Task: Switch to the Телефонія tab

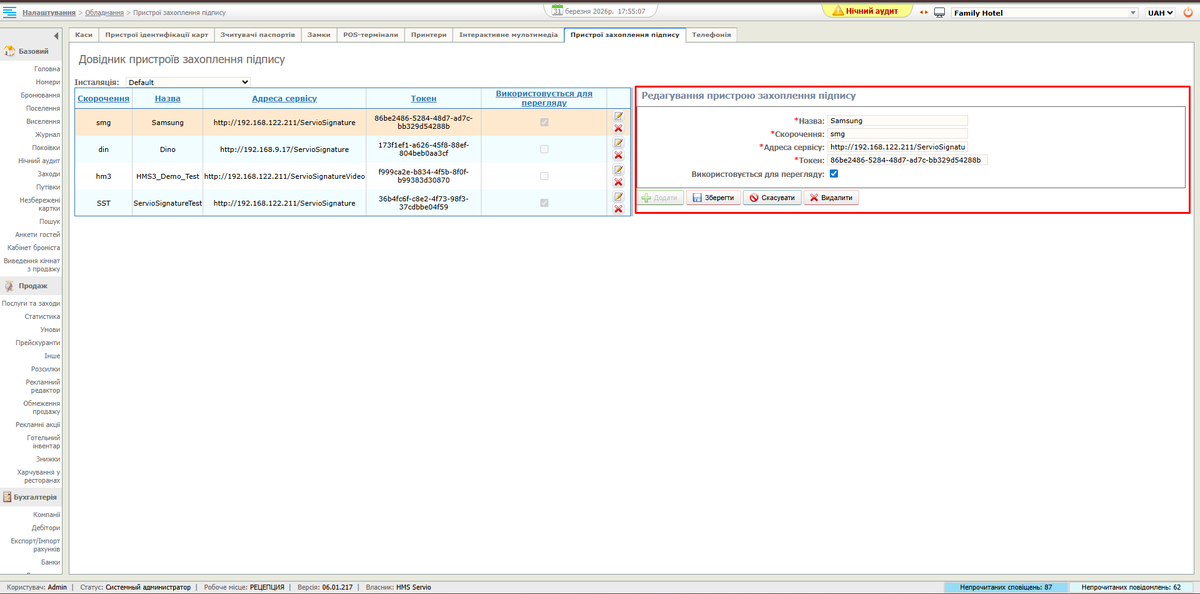Action: (712, 34)
